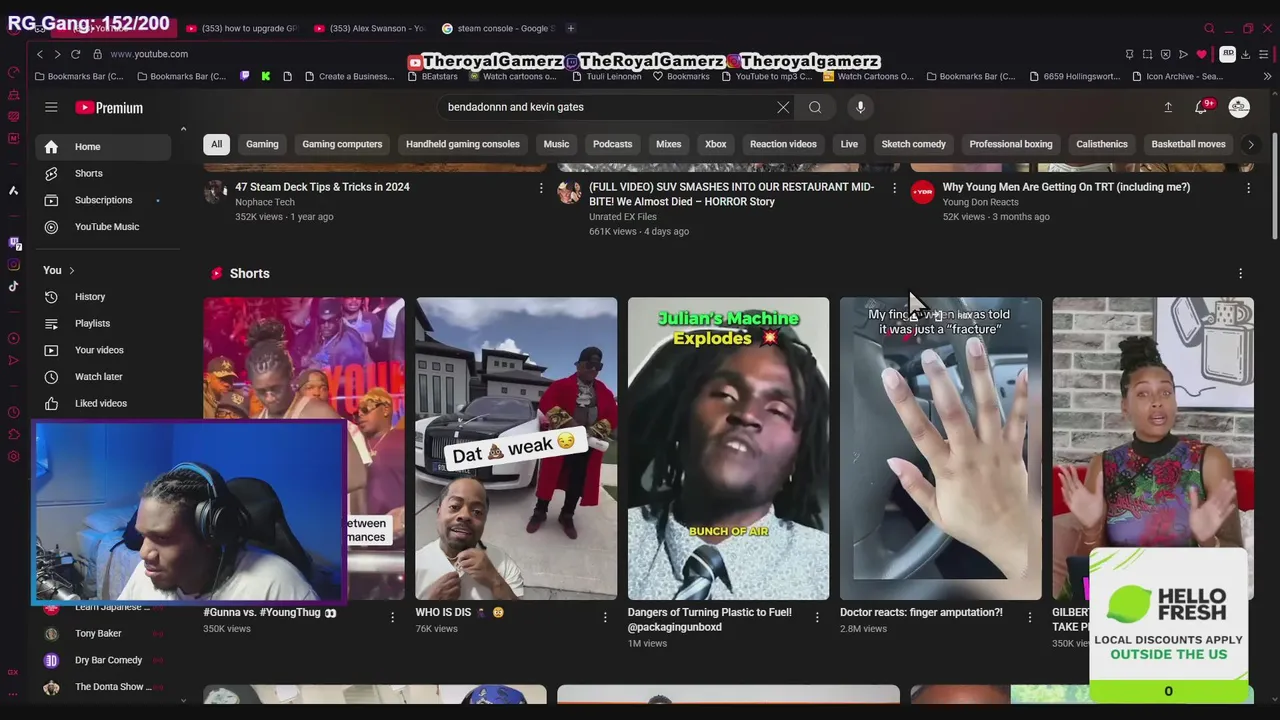Open options for Dangers of Turning Plastic short

pos(817,617)
